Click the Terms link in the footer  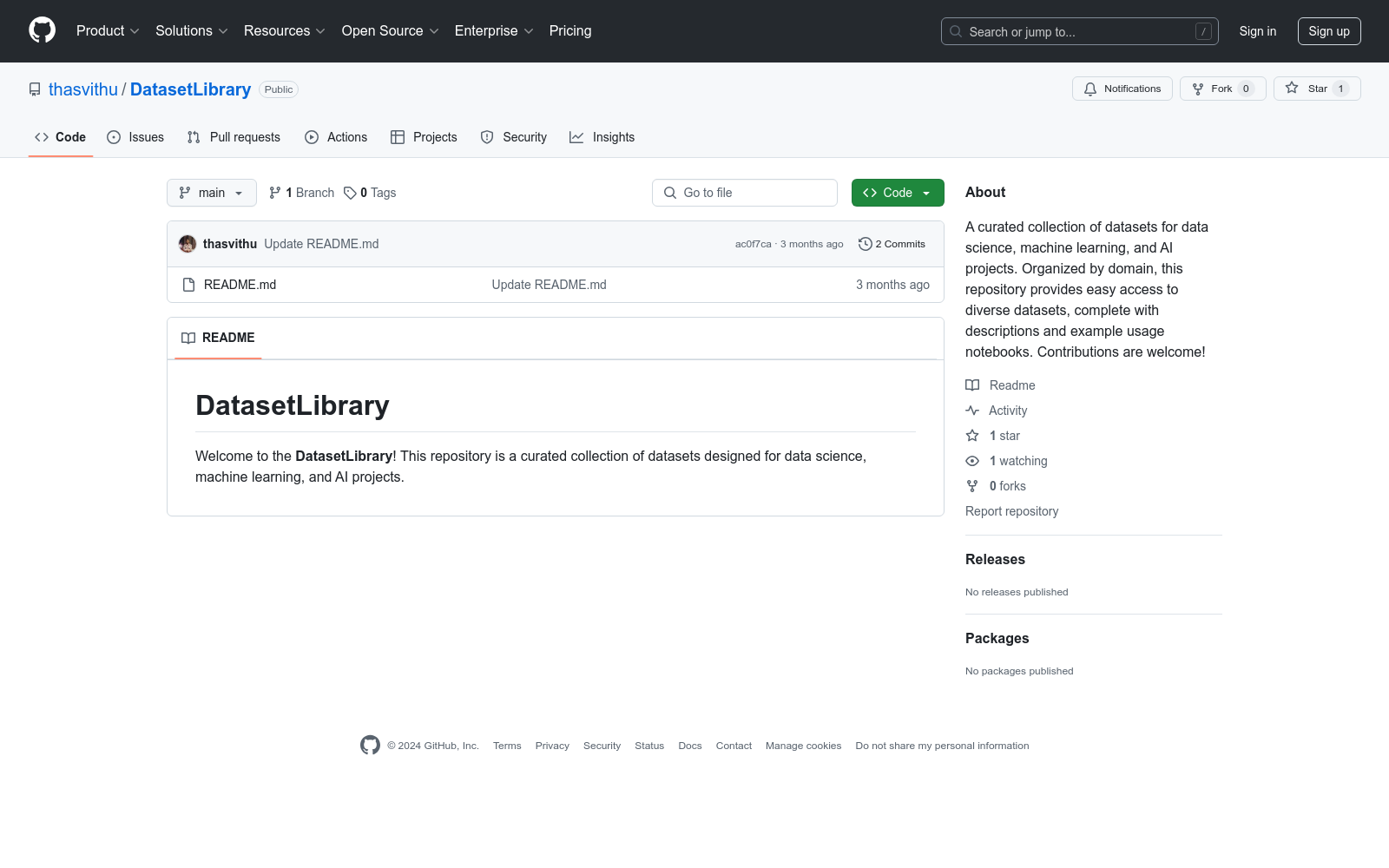click(507, 746)
